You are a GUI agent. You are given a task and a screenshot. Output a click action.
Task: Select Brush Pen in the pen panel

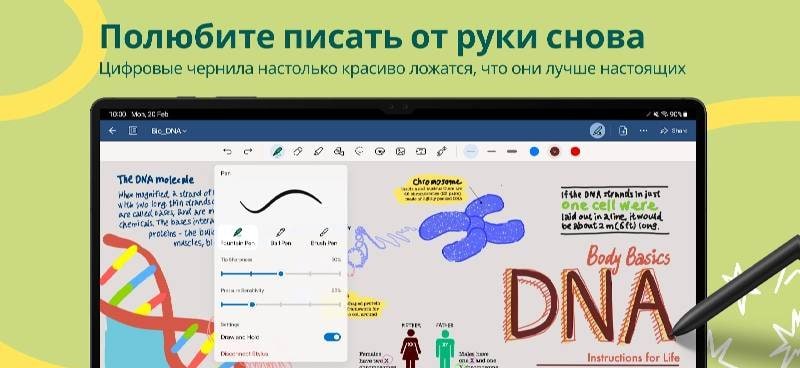click(324, 236)
